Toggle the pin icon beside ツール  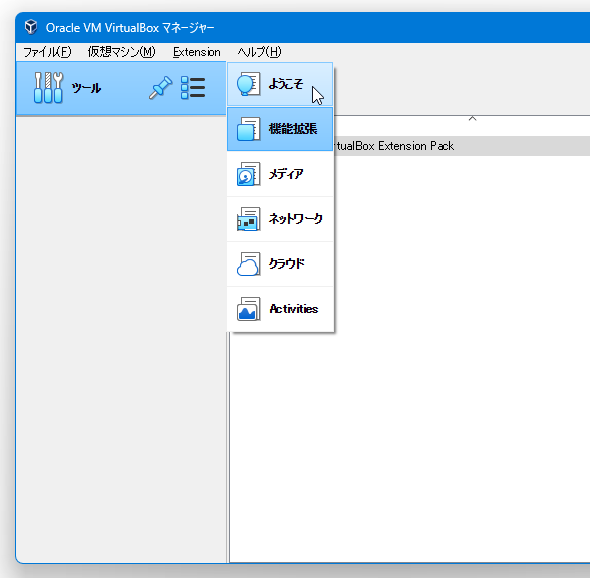click(160, 88)
